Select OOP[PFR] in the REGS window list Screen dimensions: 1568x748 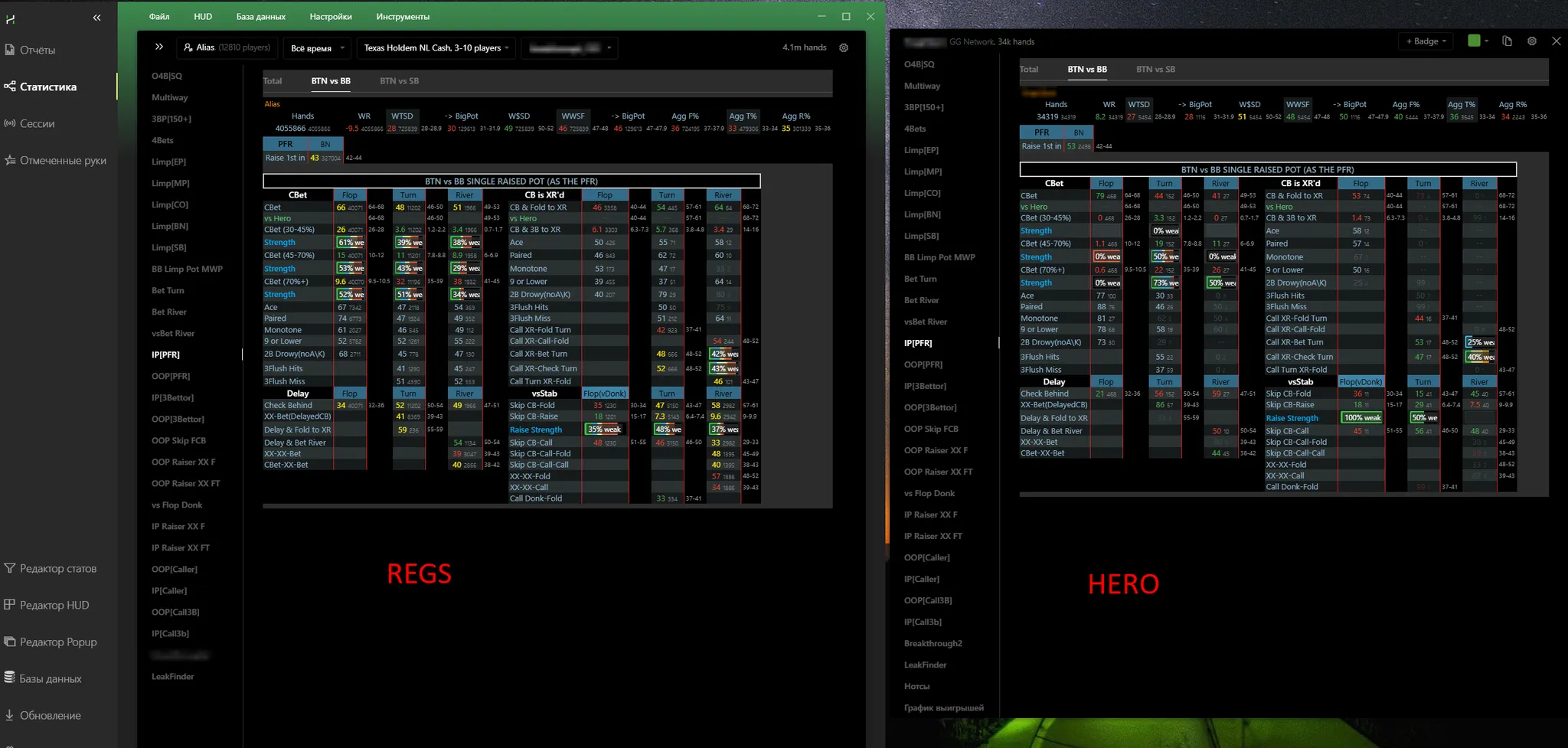tap(171, 376)
